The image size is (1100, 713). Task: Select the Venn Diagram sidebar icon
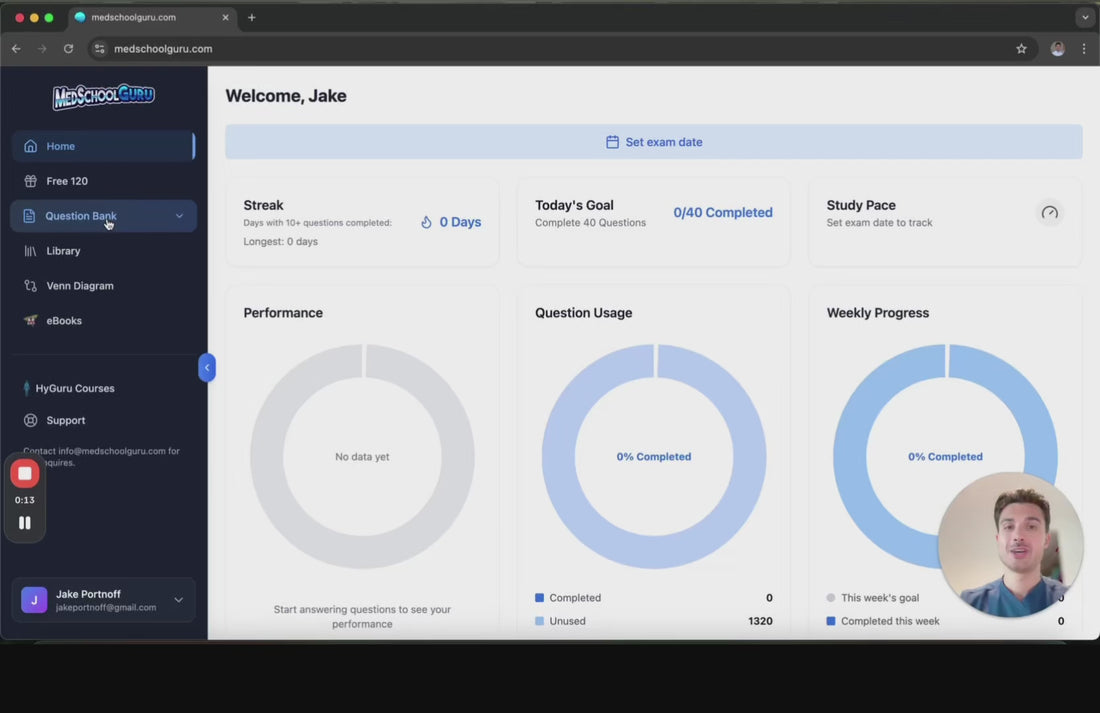30,286
